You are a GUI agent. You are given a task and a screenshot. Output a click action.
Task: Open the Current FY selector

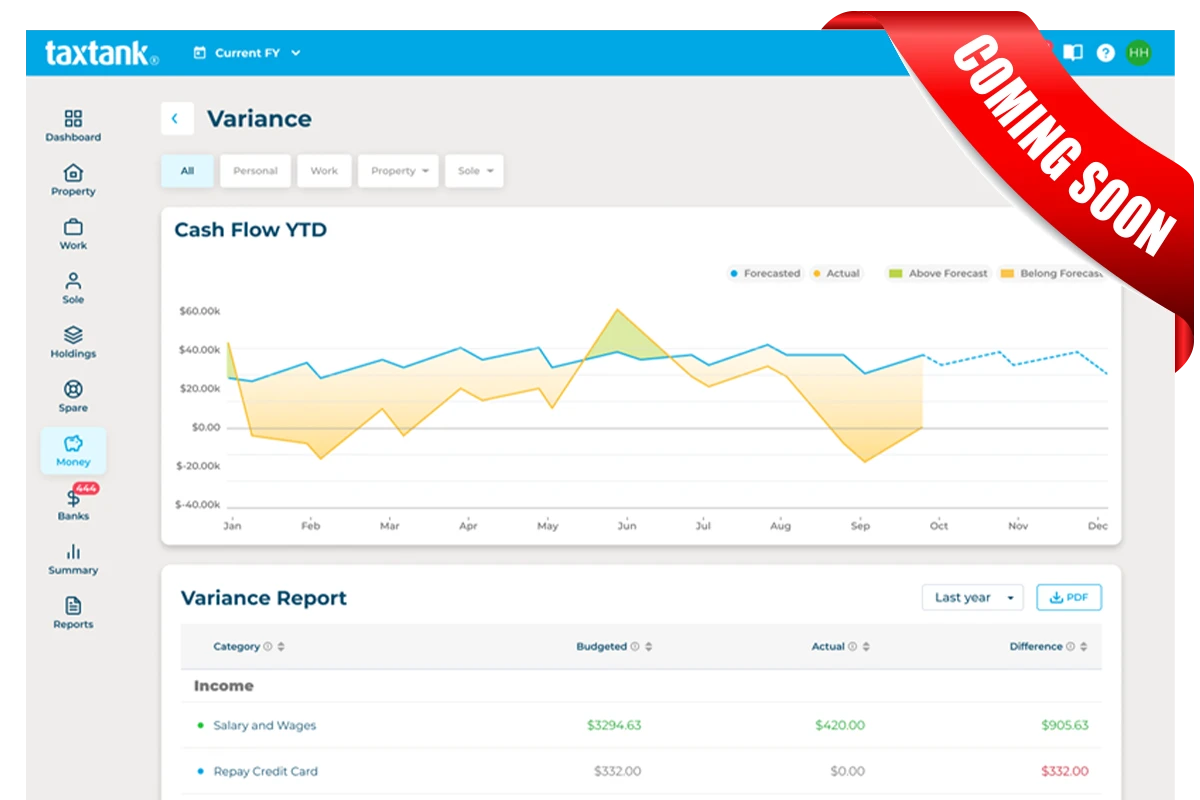(x=247, y=53)
